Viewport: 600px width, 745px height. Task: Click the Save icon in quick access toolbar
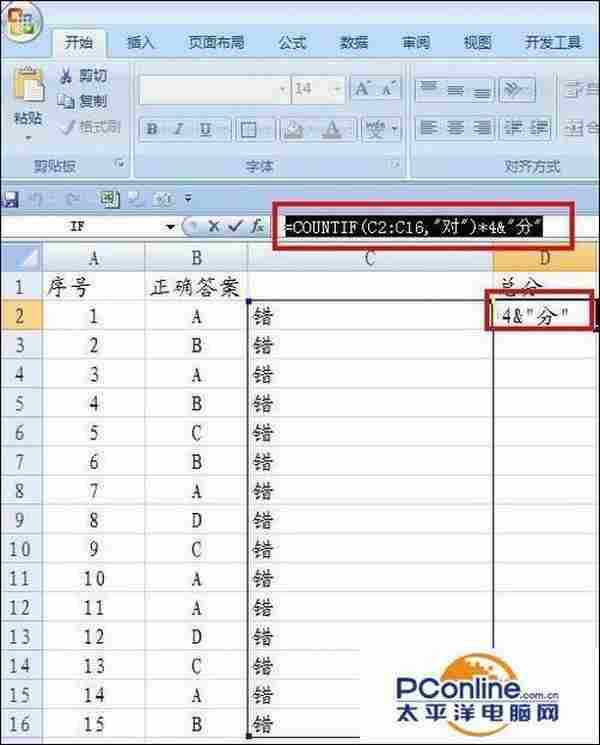pyautogui.click(x=12, y=198)
